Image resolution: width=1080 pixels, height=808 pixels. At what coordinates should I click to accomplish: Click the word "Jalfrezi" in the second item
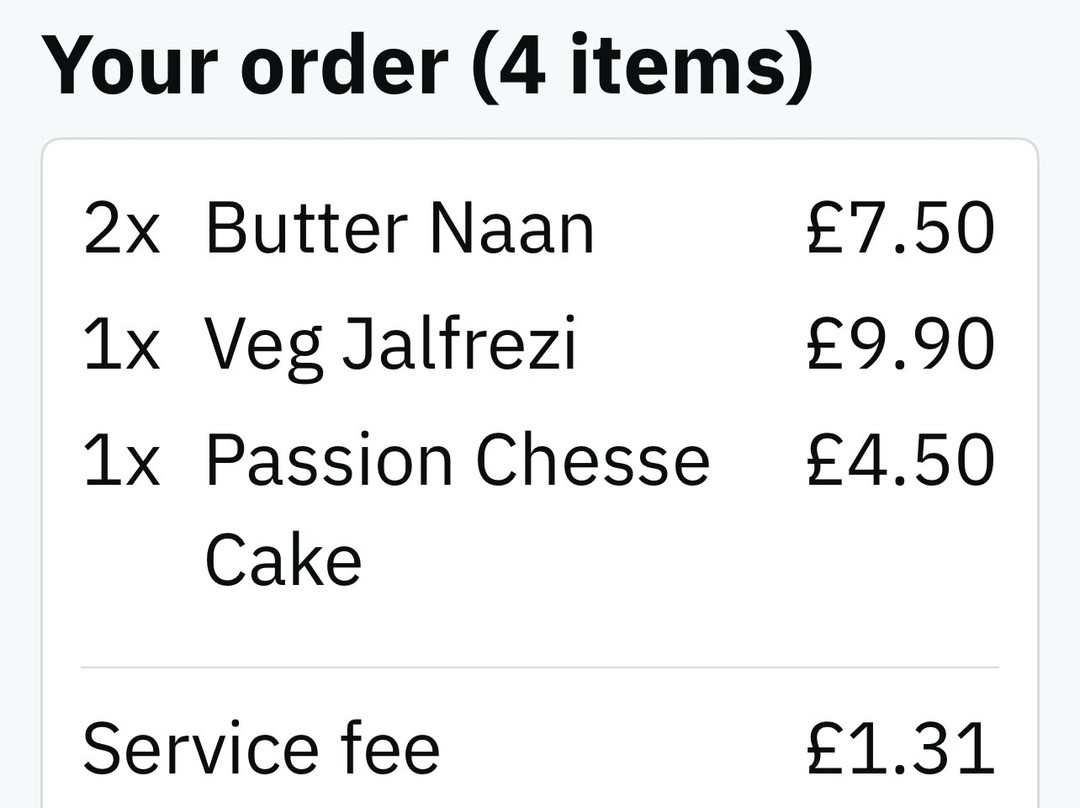pyautogui.click(x=459, y=345)
